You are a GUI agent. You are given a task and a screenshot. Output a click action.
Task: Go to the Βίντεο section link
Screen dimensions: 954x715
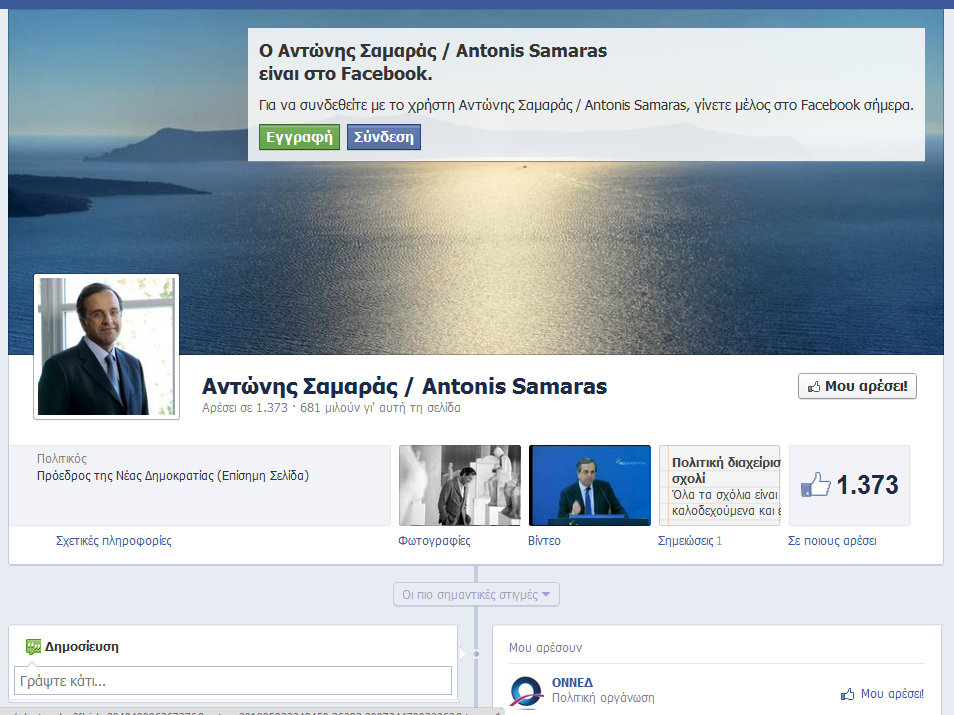pyautogui.click(x=544, y=541)
